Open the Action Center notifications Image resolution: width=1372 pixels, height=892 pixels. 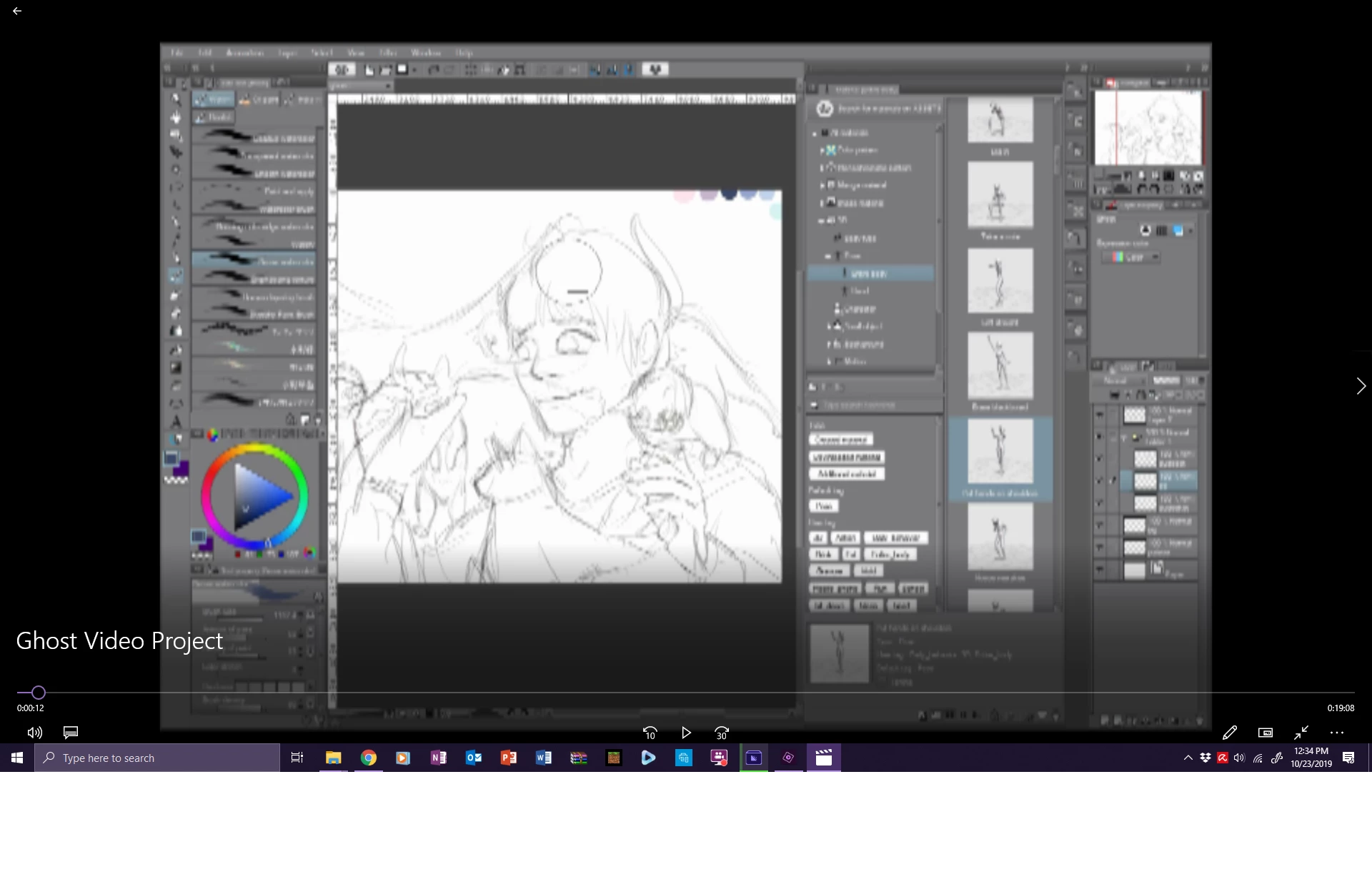click(1348, 758)
